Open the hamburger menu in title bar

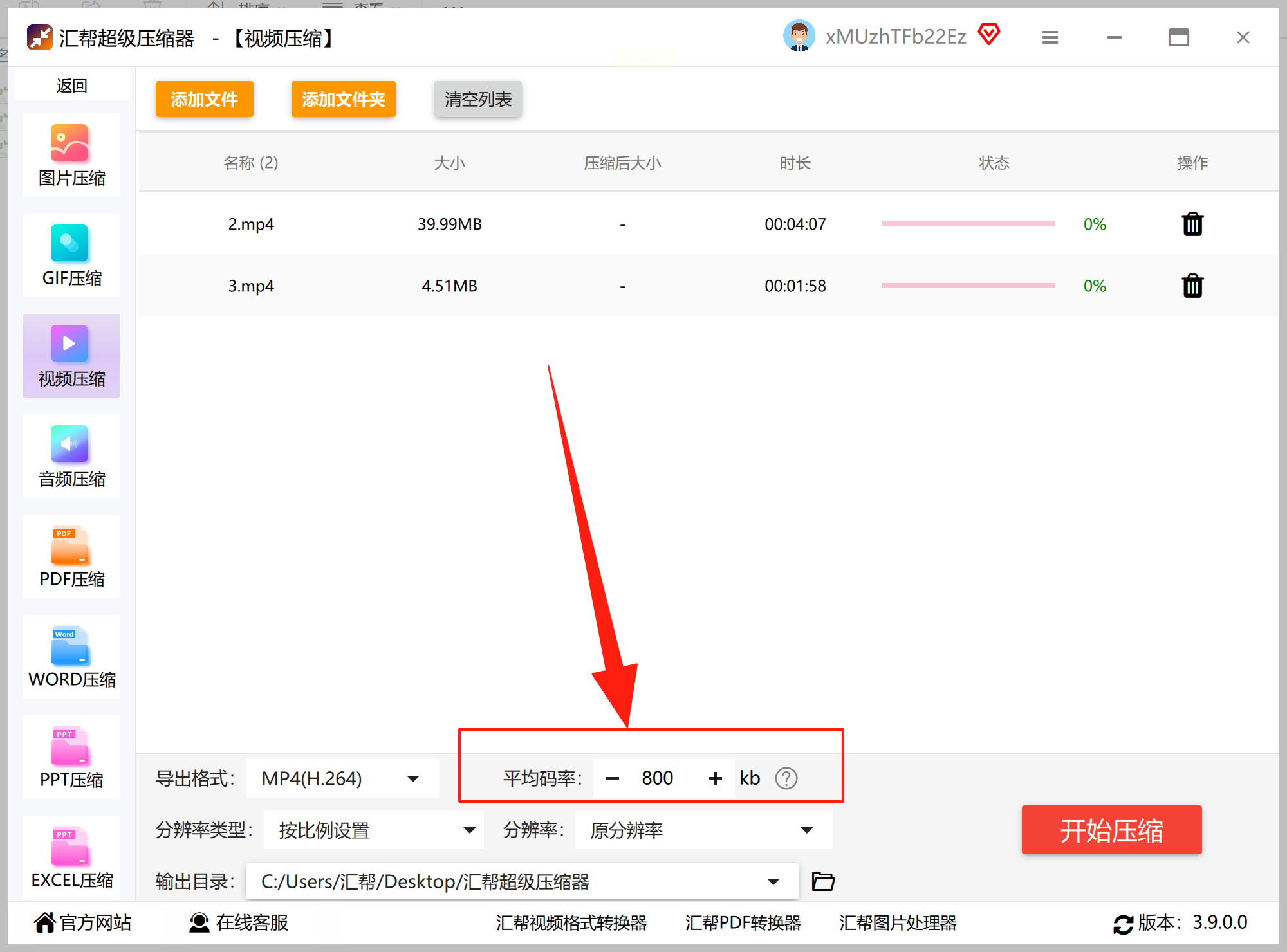pyautogui.click(x=1050, y=37)
